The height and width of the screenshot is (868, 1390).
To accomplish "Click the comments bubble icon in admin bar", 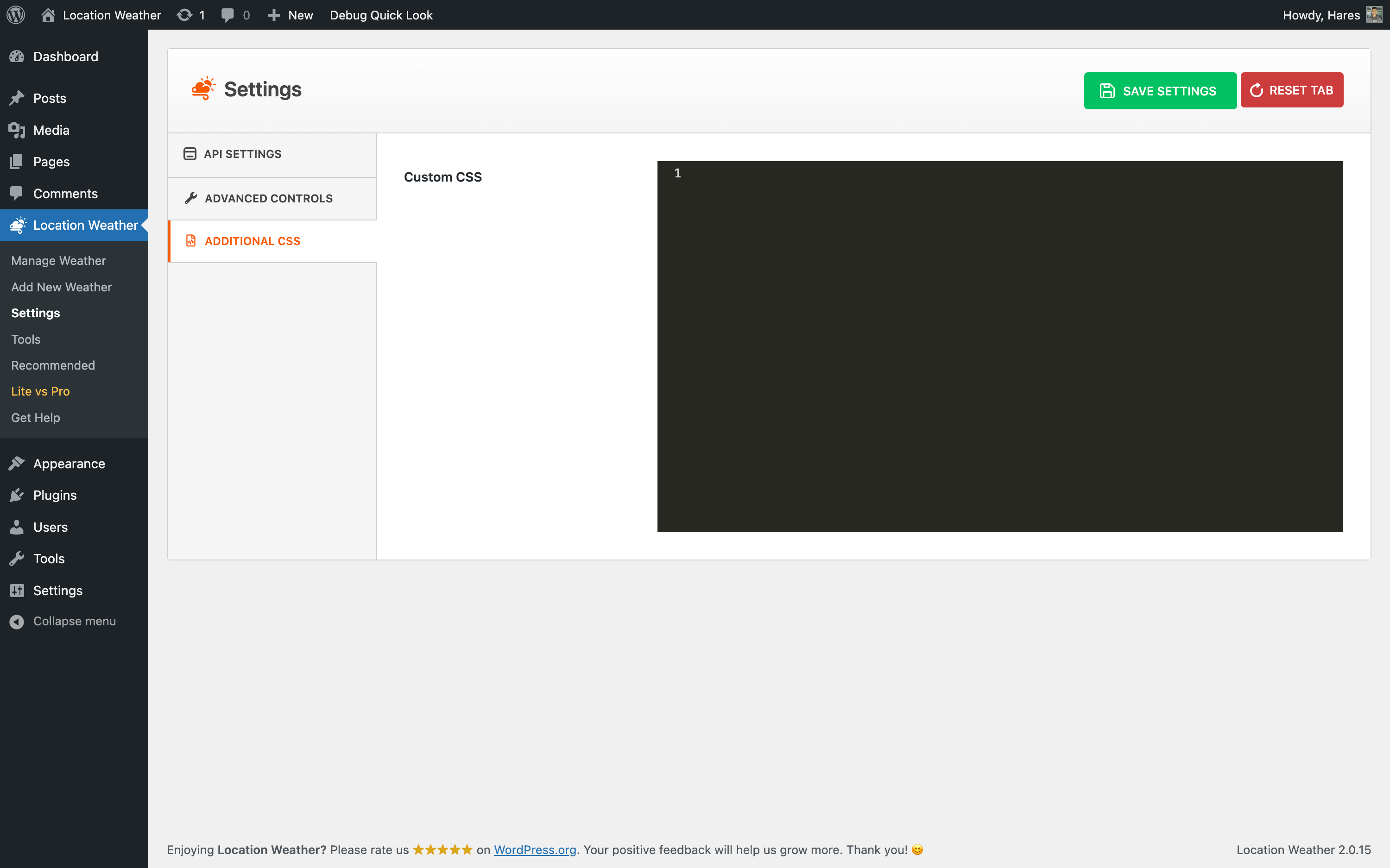I will click(x=228, y=15).
